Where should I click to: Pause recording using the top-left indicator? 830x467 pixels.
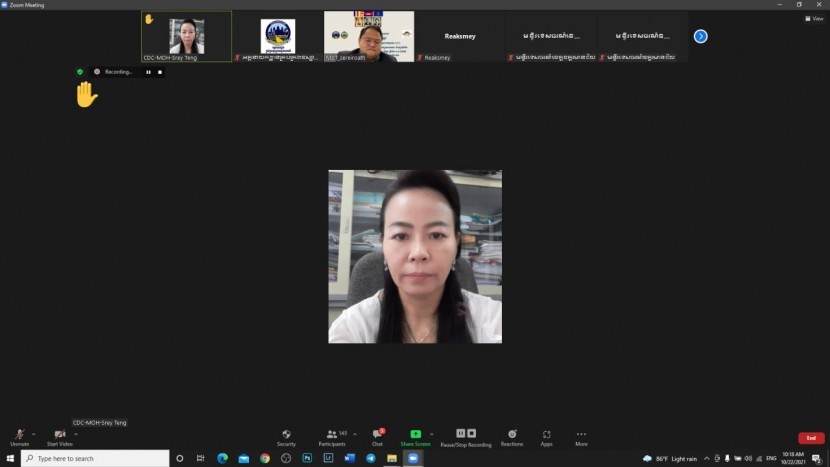click(x=148, y=72)
